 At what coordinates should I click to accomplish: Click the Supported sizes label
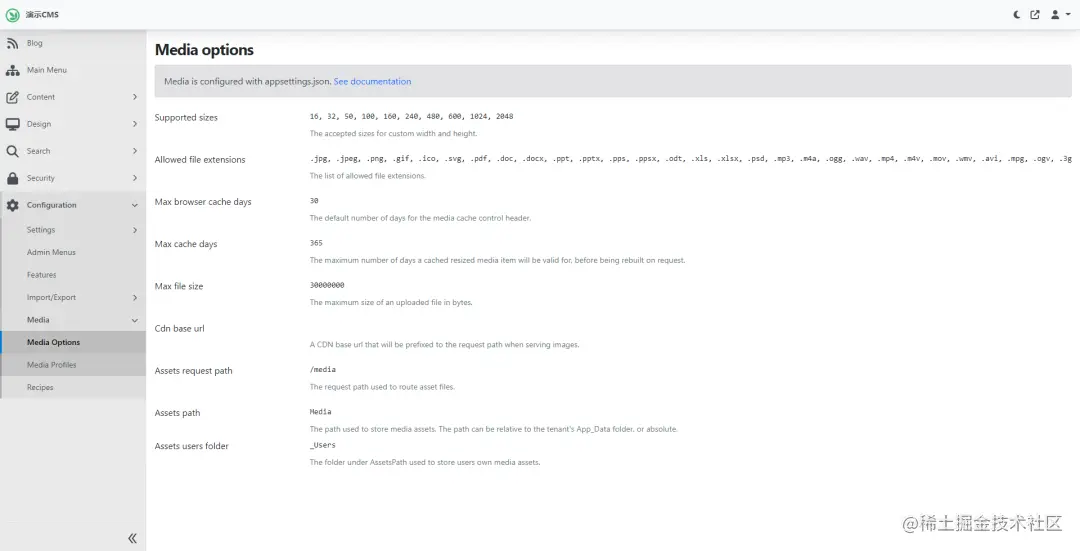[186, 118]
